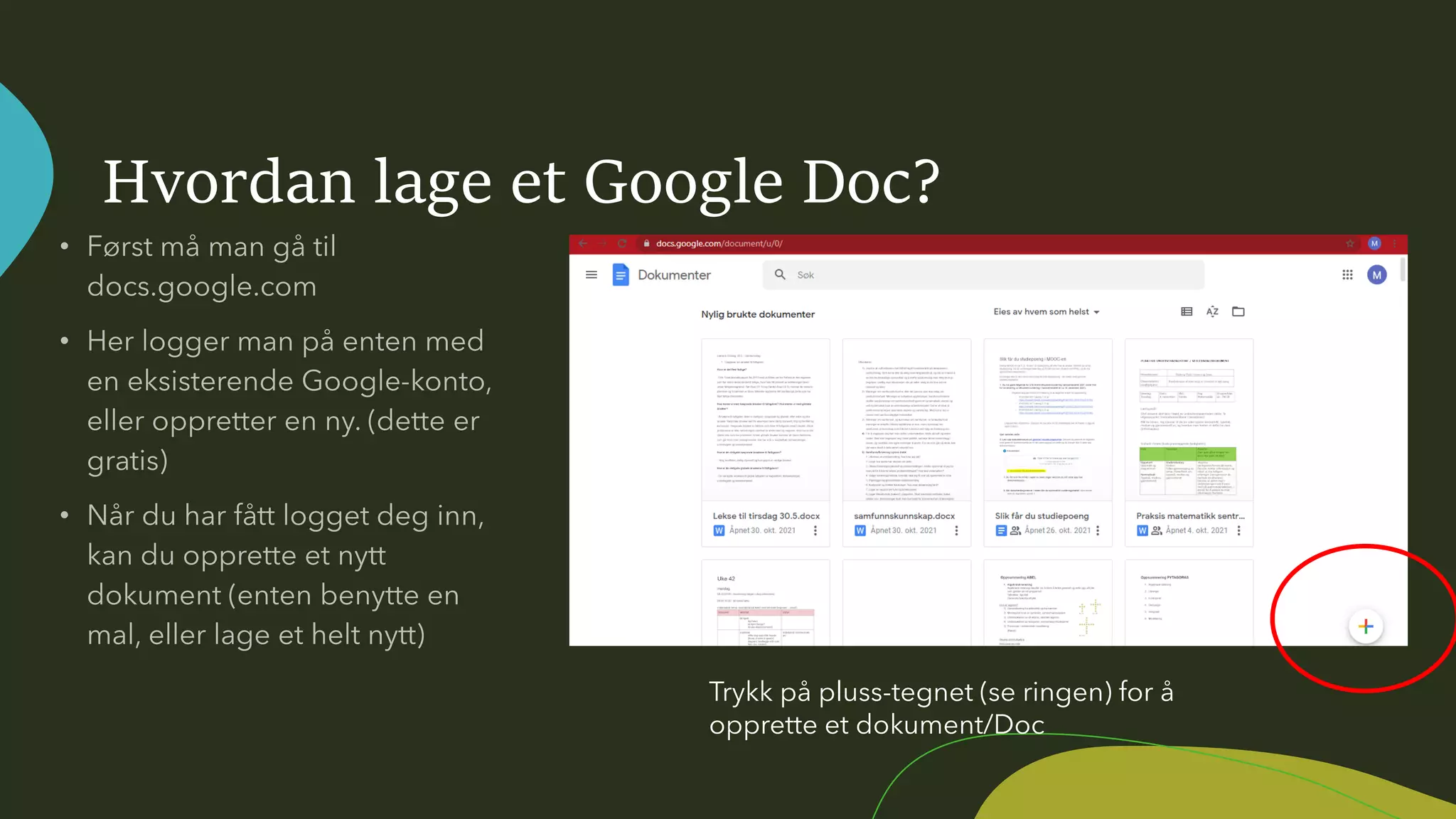Click Word icon under 'Praksis matematikk sentr...'
1456x819 pixels.
1142,530
